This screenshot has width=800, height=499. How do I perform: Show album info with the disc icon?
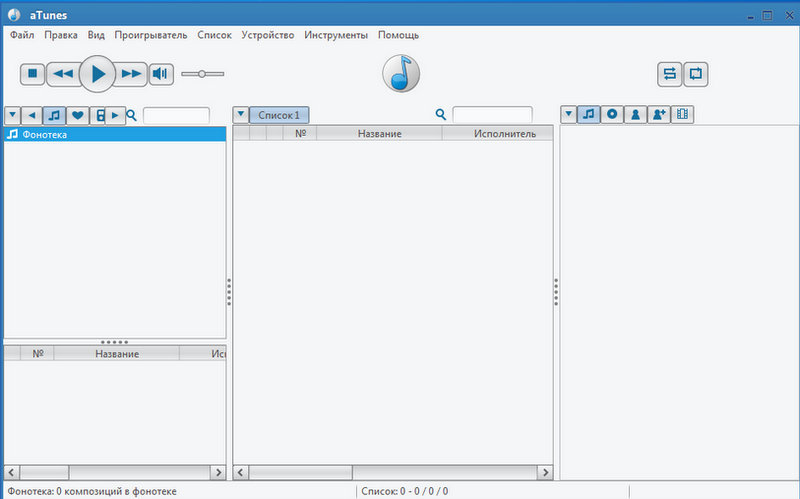tap(612, 114)
